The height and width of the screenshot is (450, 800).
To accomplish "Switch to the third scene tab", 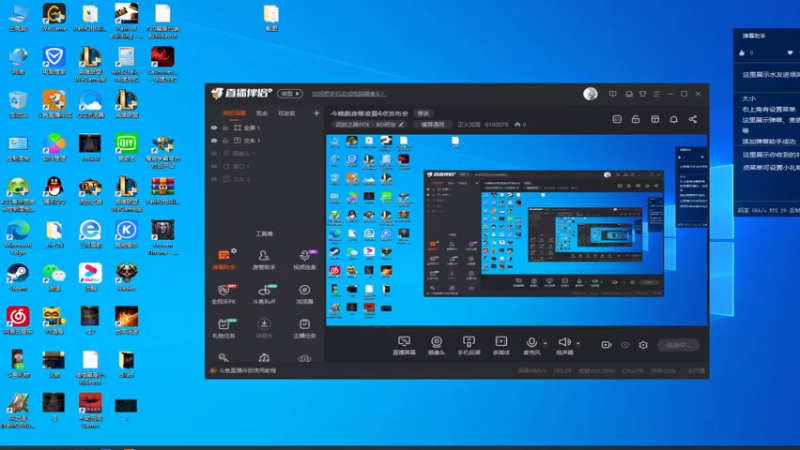I will point(286,113).
